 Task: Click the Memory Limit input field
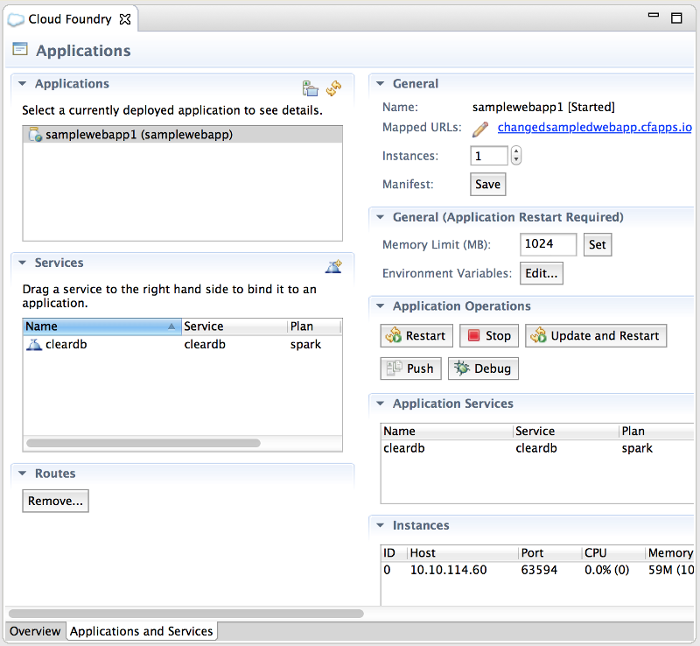548,244
